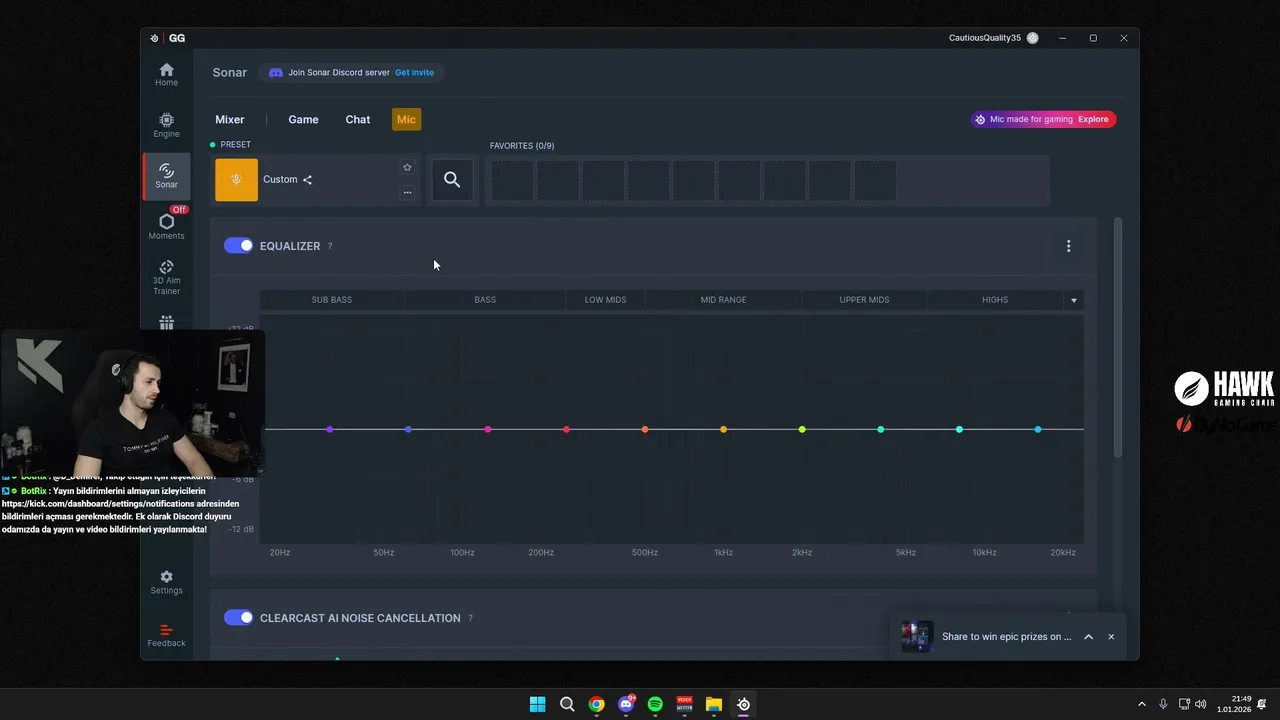This screenshot has width=1280, height=720.
Task: Click the UPPER MIDS band header
Action: pos(864,300)
